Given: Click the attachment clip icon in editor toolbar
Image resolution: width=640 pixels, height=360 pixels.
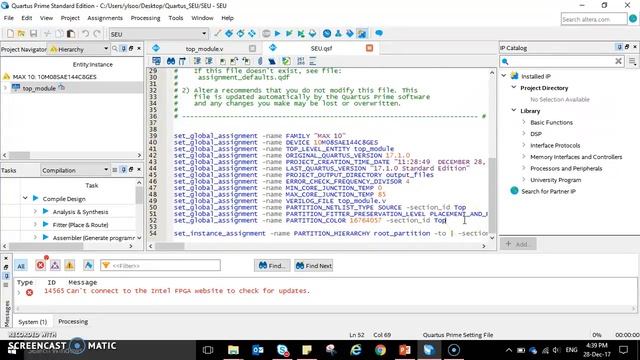Looking at the screenshot, I should coord(260,61).
